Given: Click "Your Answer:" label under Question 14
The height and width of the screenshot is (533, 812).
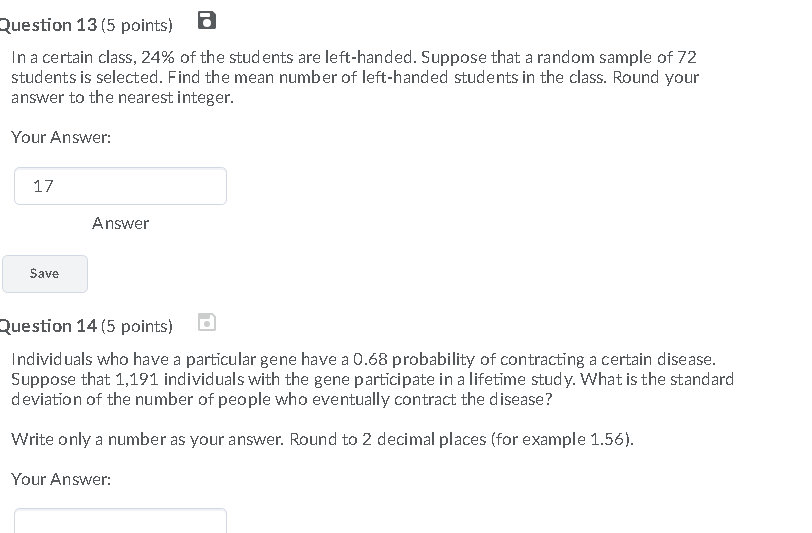Looking at the screenshot, I should (61, 479).
